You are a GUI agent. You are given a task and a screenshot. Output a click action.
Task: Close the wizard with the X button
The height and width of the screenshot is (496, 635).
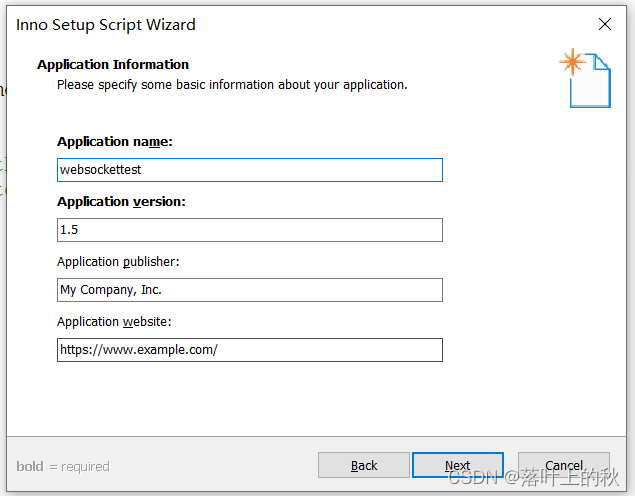[605, 24]
